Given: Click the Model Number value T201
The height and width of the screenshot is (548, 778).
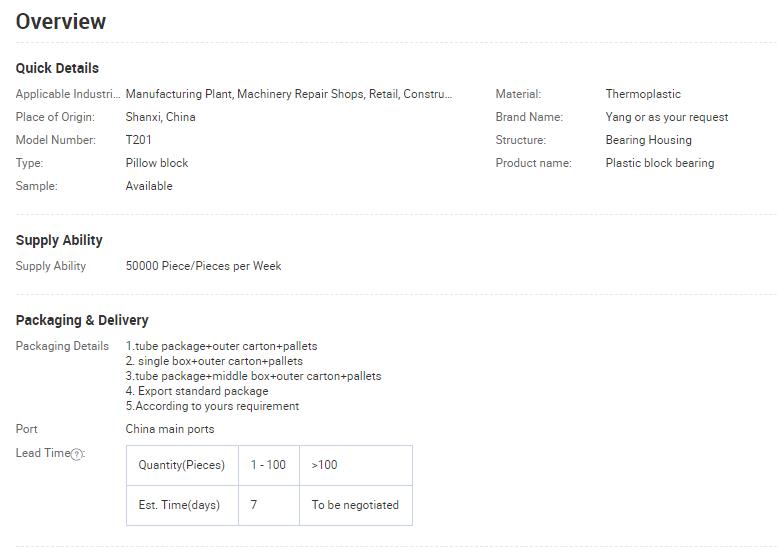Looking at the screenshot, I should [x=138, y=140].
